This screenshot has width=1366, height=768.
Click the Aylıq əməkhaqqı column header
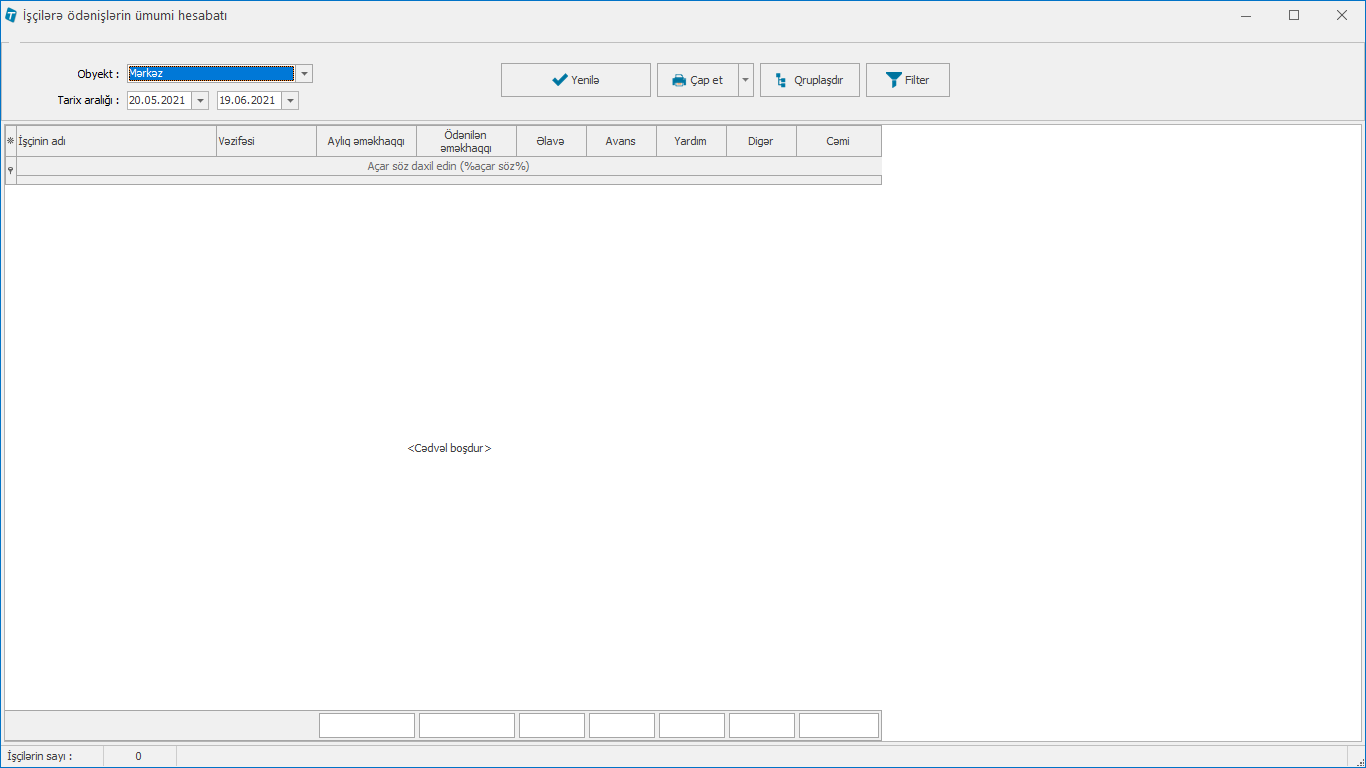tap(366, 141)
